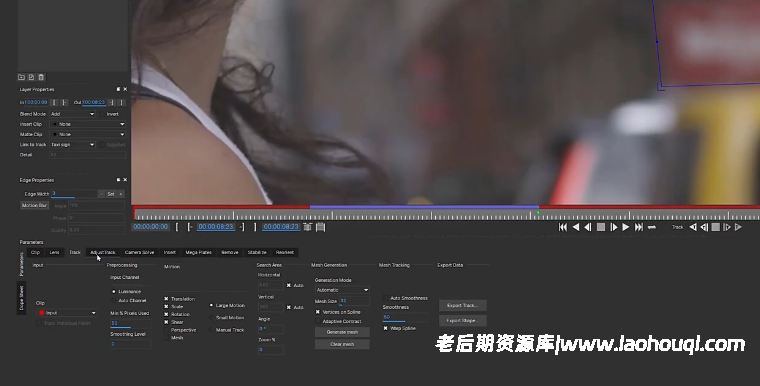Enable Adaptive Contrast checkbox

(318, 321)
